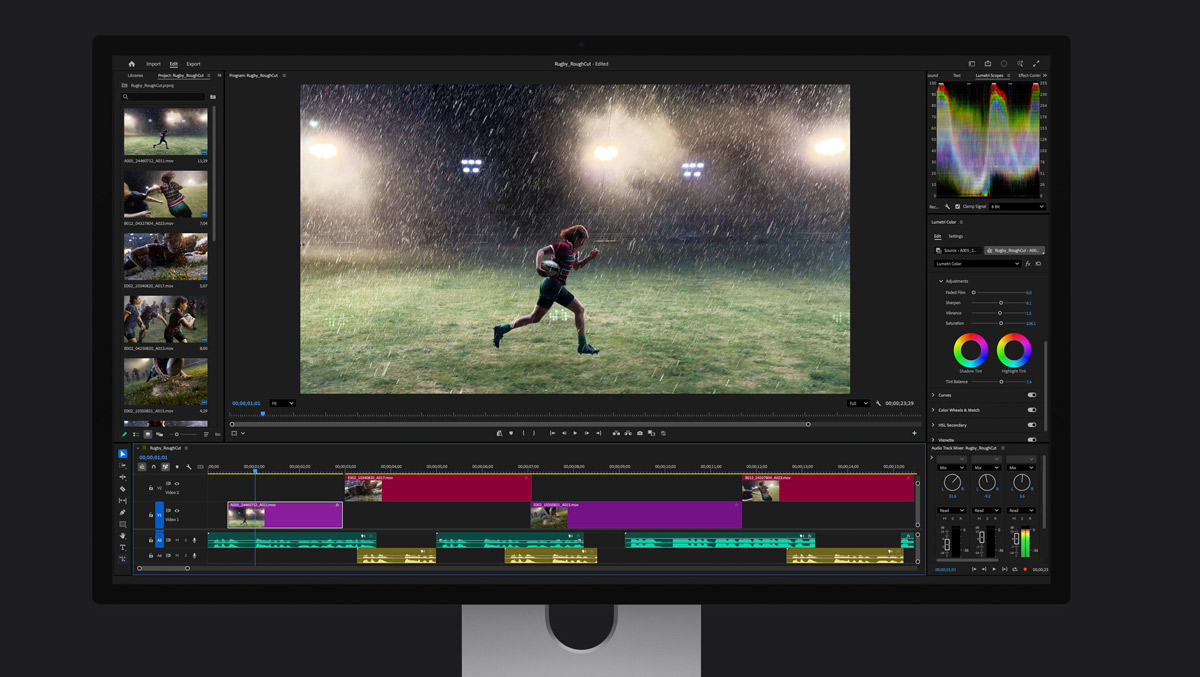
Task: Open the Libraries panel tab
Action: pyautogui.click(x=135, y=75)
